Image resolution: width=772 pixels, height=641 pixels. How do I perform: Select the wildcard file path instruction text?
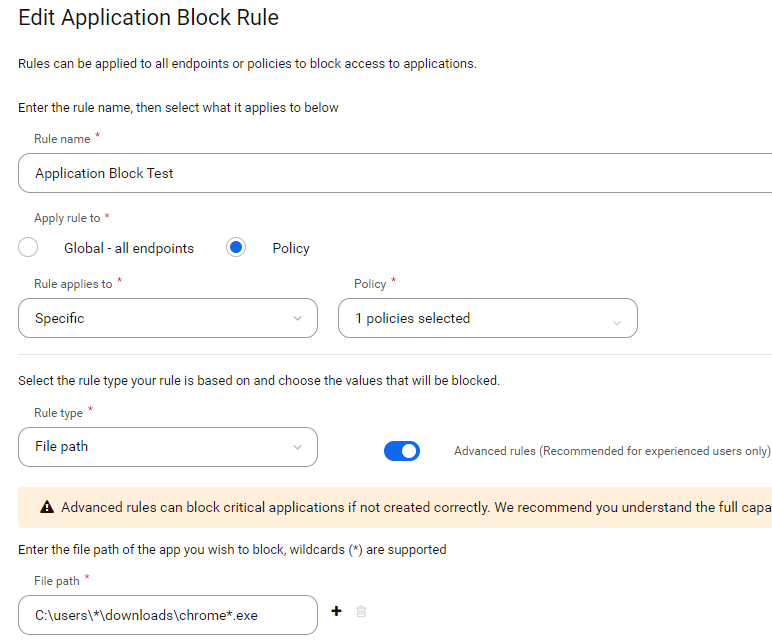click(232, 549)
